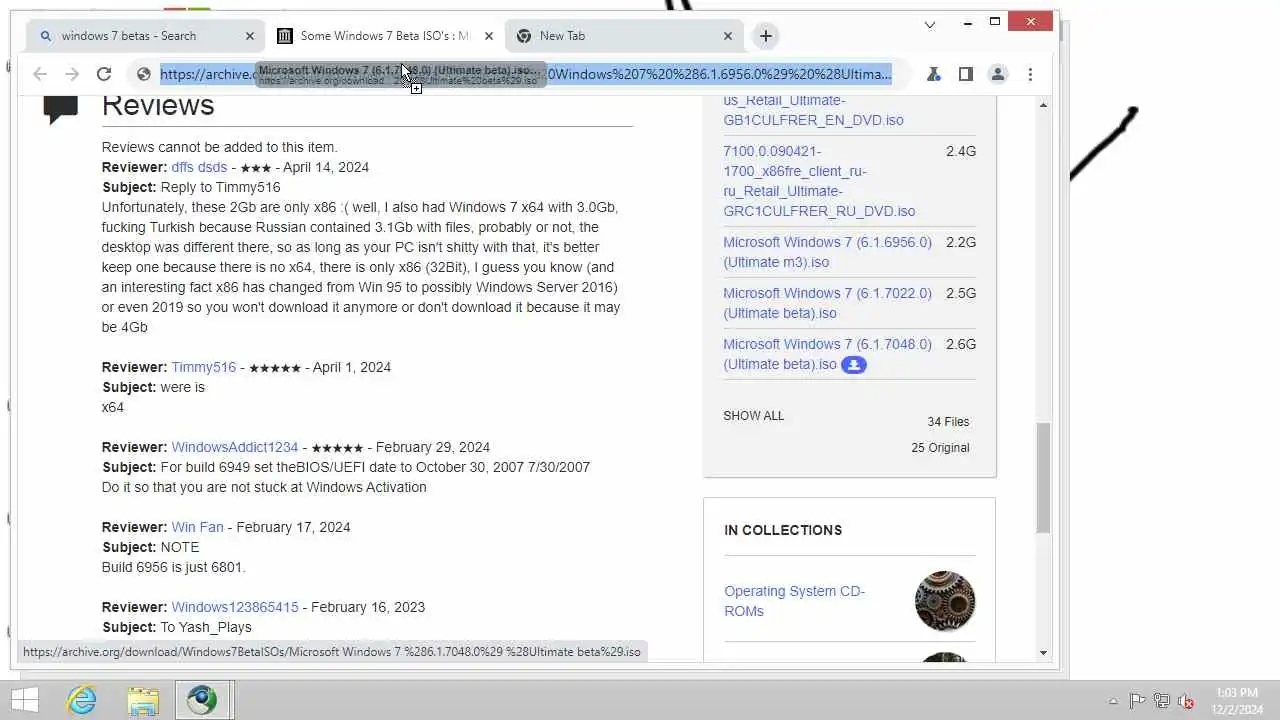Screen dimensions: 1280x720
Task: Open a new tab with plus button
Action: pos(765,36)
